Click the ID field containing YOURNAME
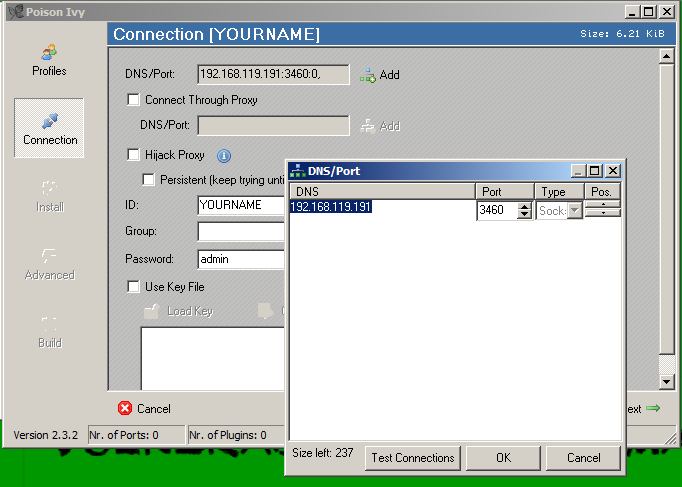This screenshot has width=682, height=487. tap(241, 205)
